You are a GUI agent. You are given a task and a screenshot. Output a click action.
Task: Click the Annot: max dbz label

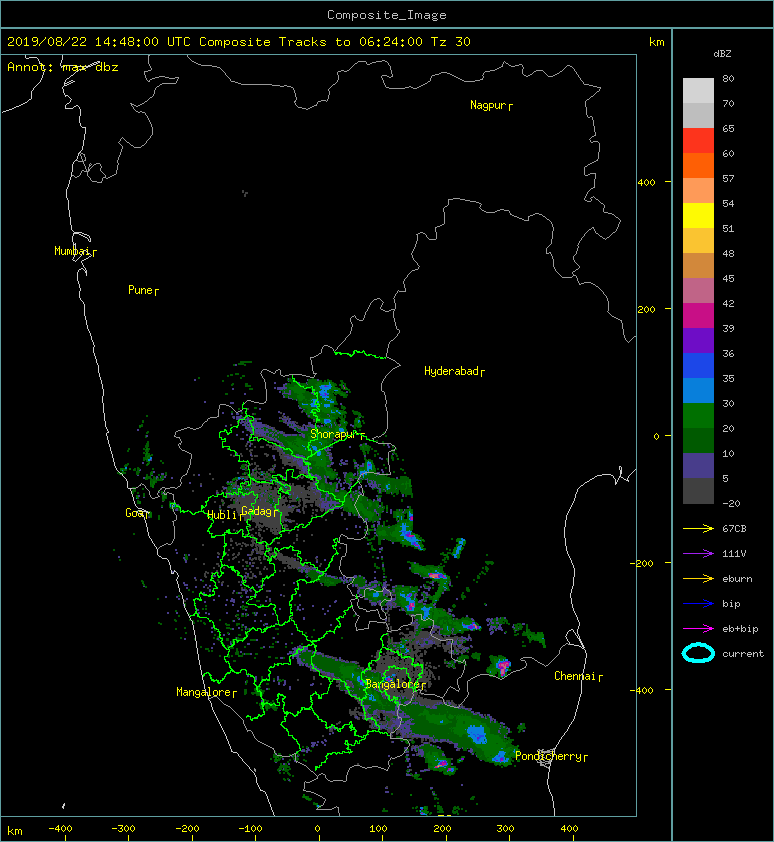(63, 67)
